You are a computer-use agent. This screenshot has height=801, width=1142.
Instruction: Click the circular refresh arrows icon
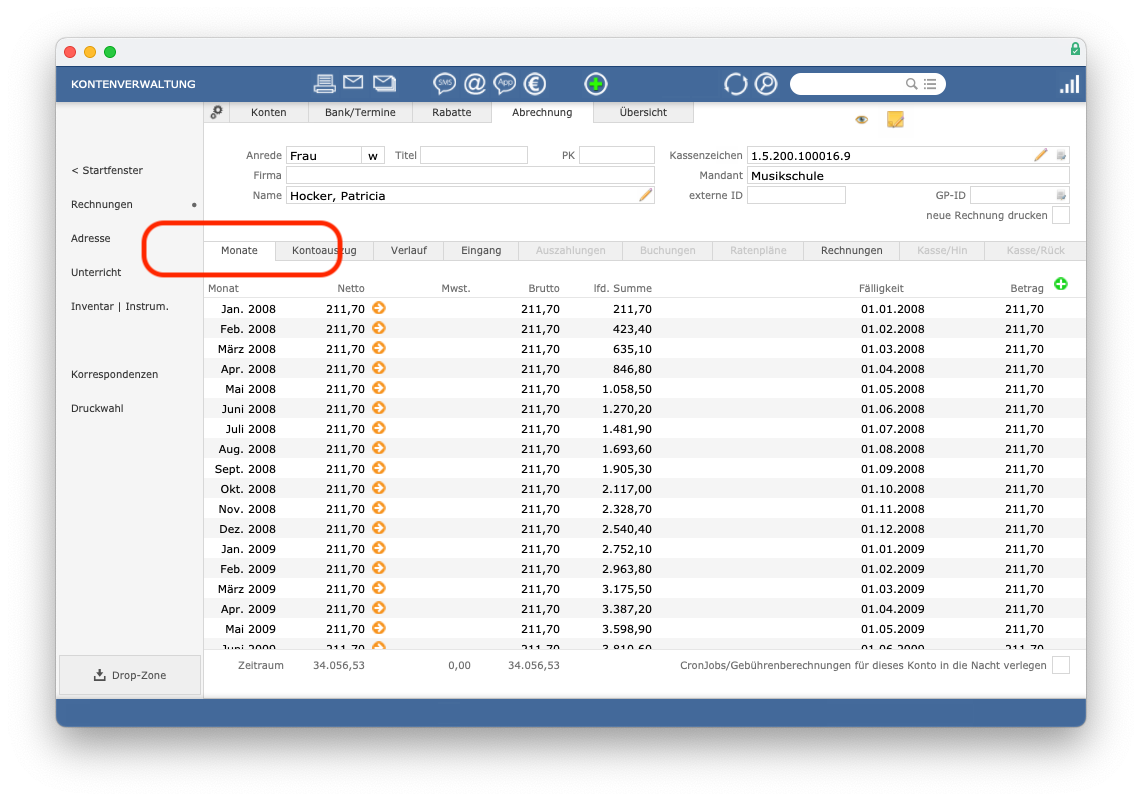(736, 84)
